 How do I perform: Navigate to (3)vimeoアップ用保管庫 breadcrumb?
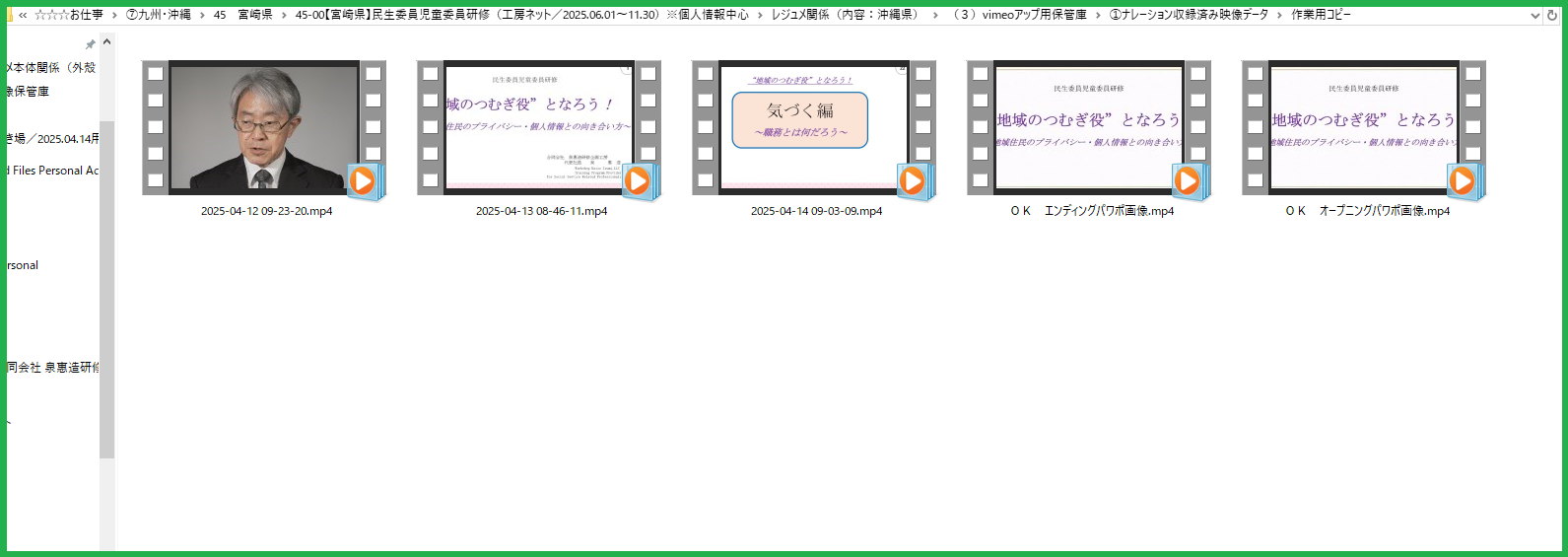1020,15
